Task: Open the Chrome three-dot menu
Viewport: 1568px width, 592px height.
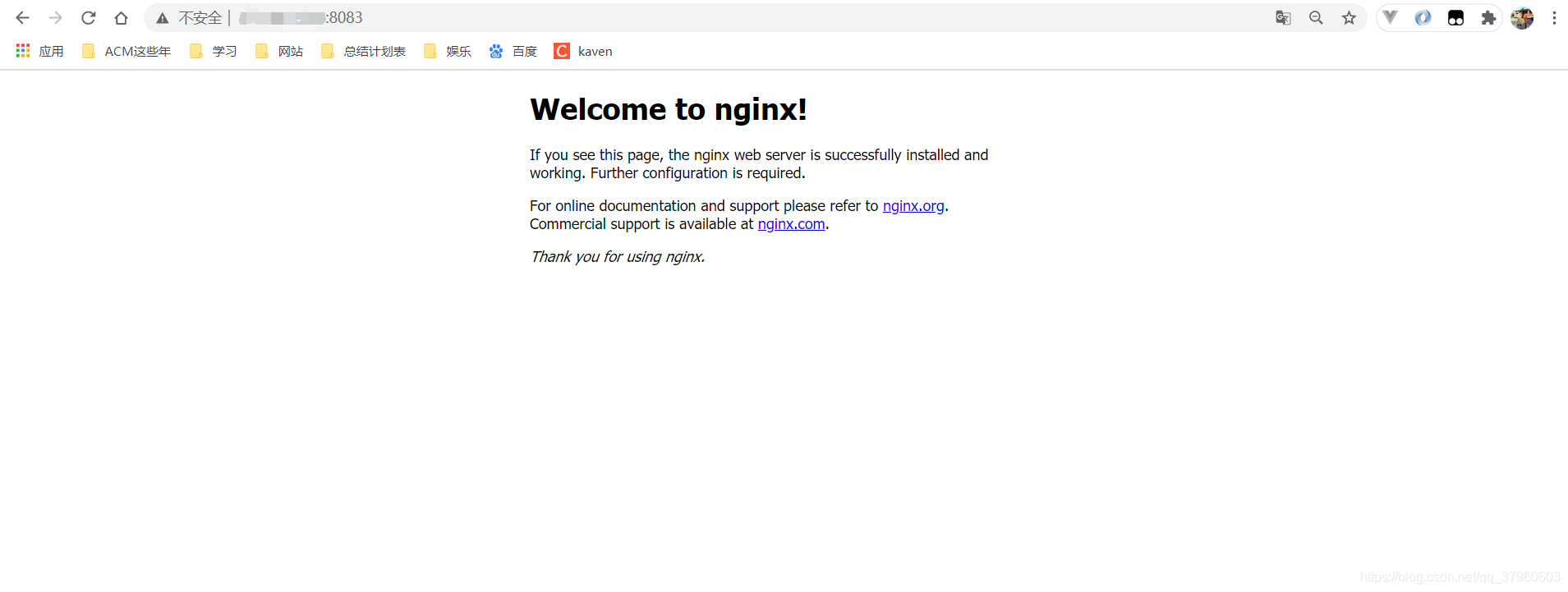Action: click(1554, 18)
